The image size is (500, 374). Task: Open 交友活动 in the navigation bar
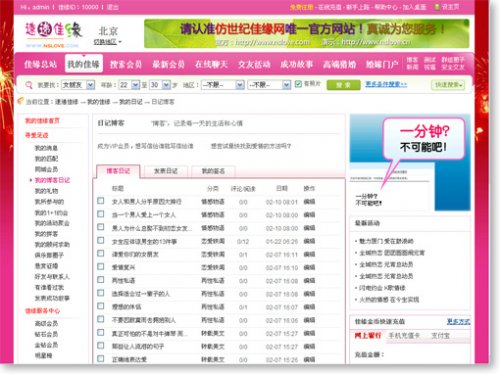(254, 64)
